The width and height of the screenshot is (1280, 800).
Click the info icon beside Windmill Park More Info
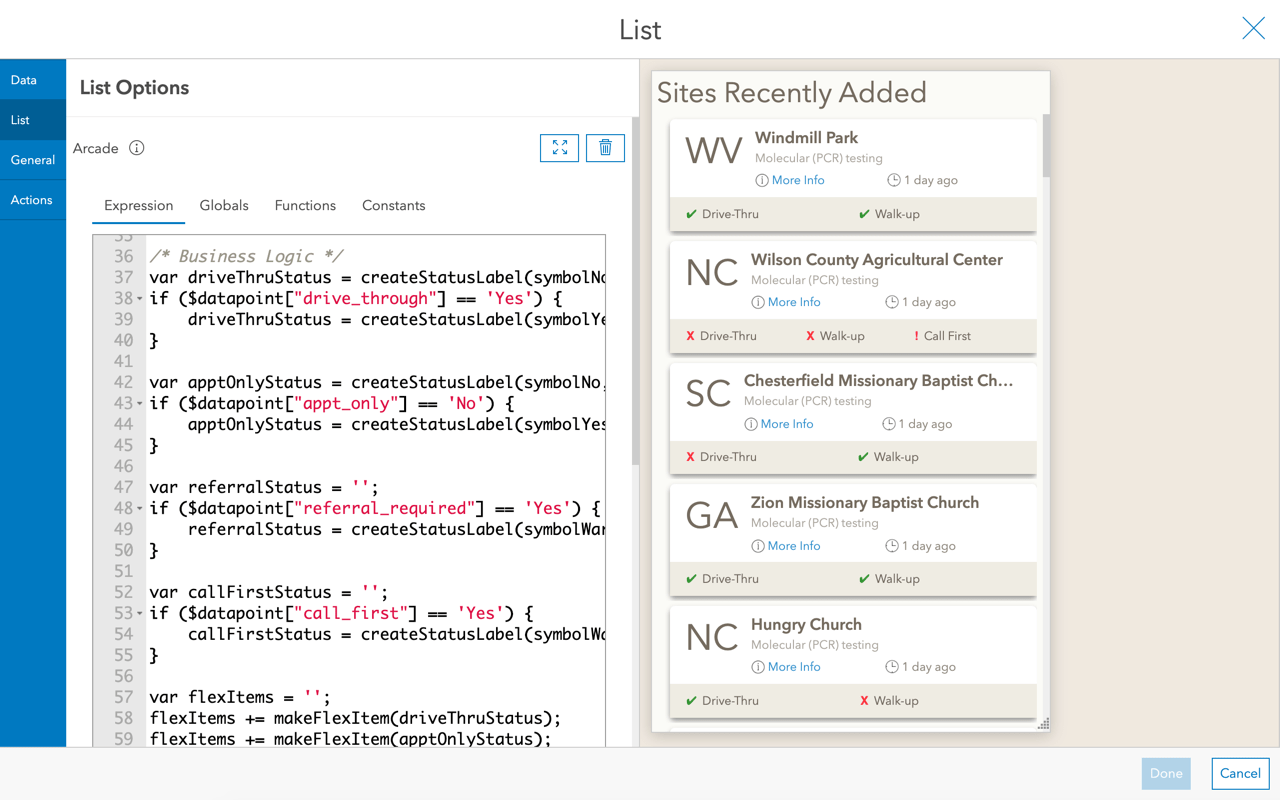(x=762, y=180)
